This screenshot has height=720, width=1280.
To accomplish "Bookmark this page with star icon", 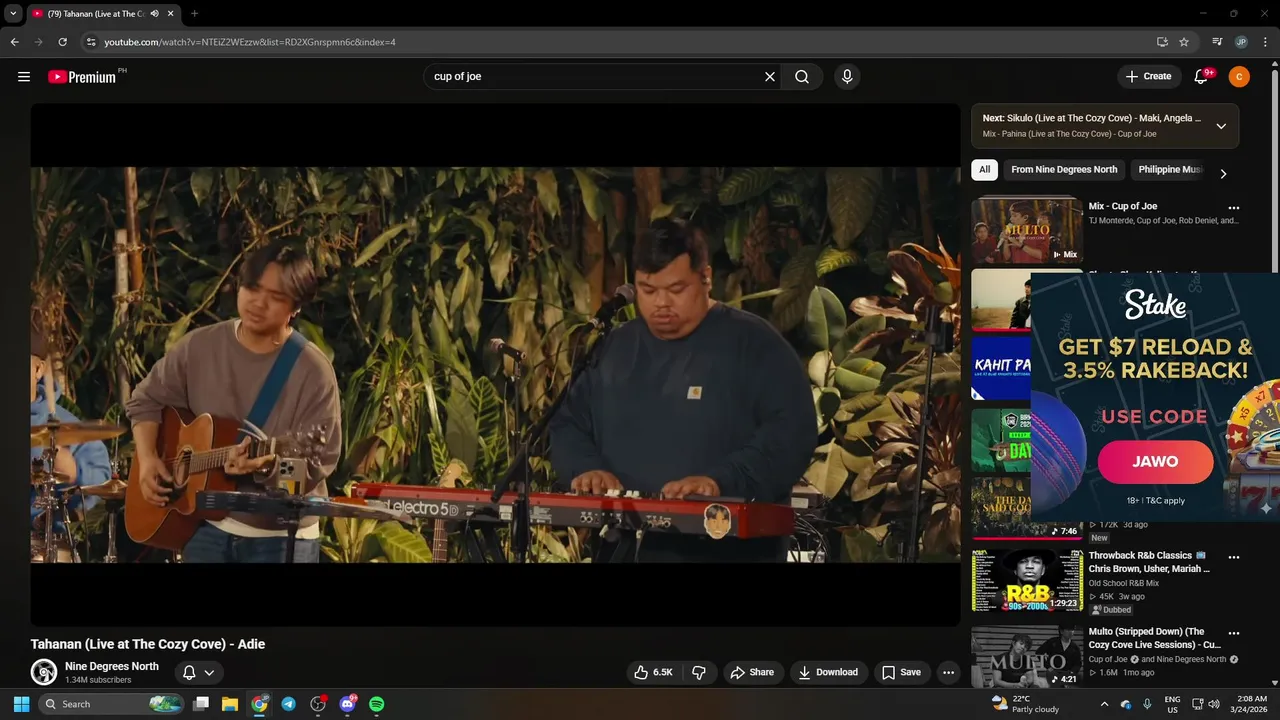I will click(x=1184, y=42).
